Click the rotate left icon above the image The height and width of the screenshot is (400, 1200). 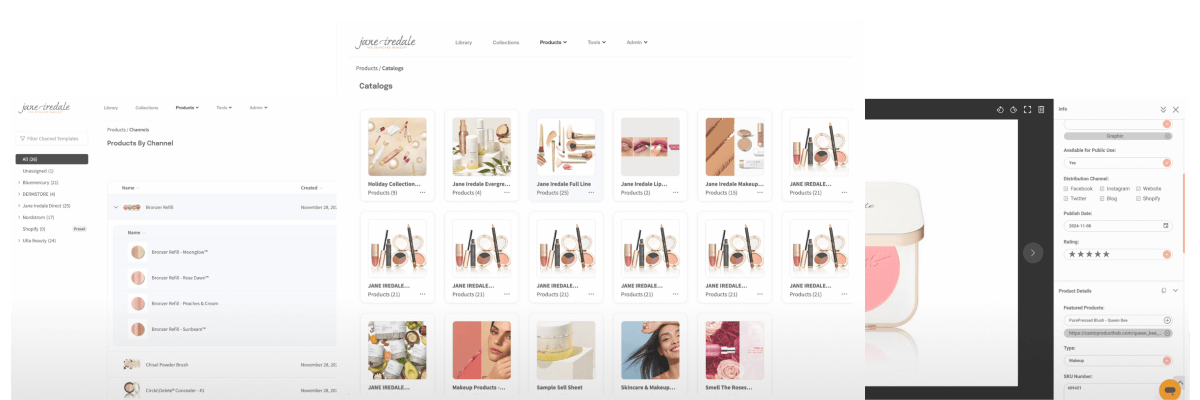pos(999,109)
